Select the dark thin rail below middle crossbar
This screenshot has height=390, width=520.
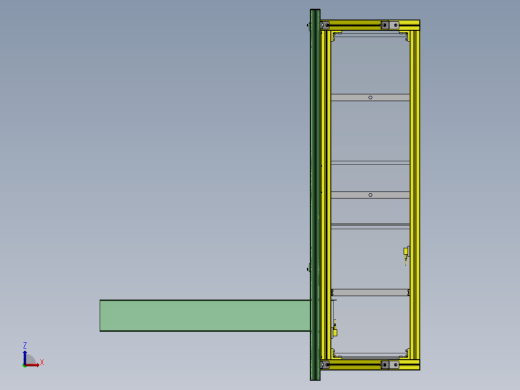click(370, 225)
